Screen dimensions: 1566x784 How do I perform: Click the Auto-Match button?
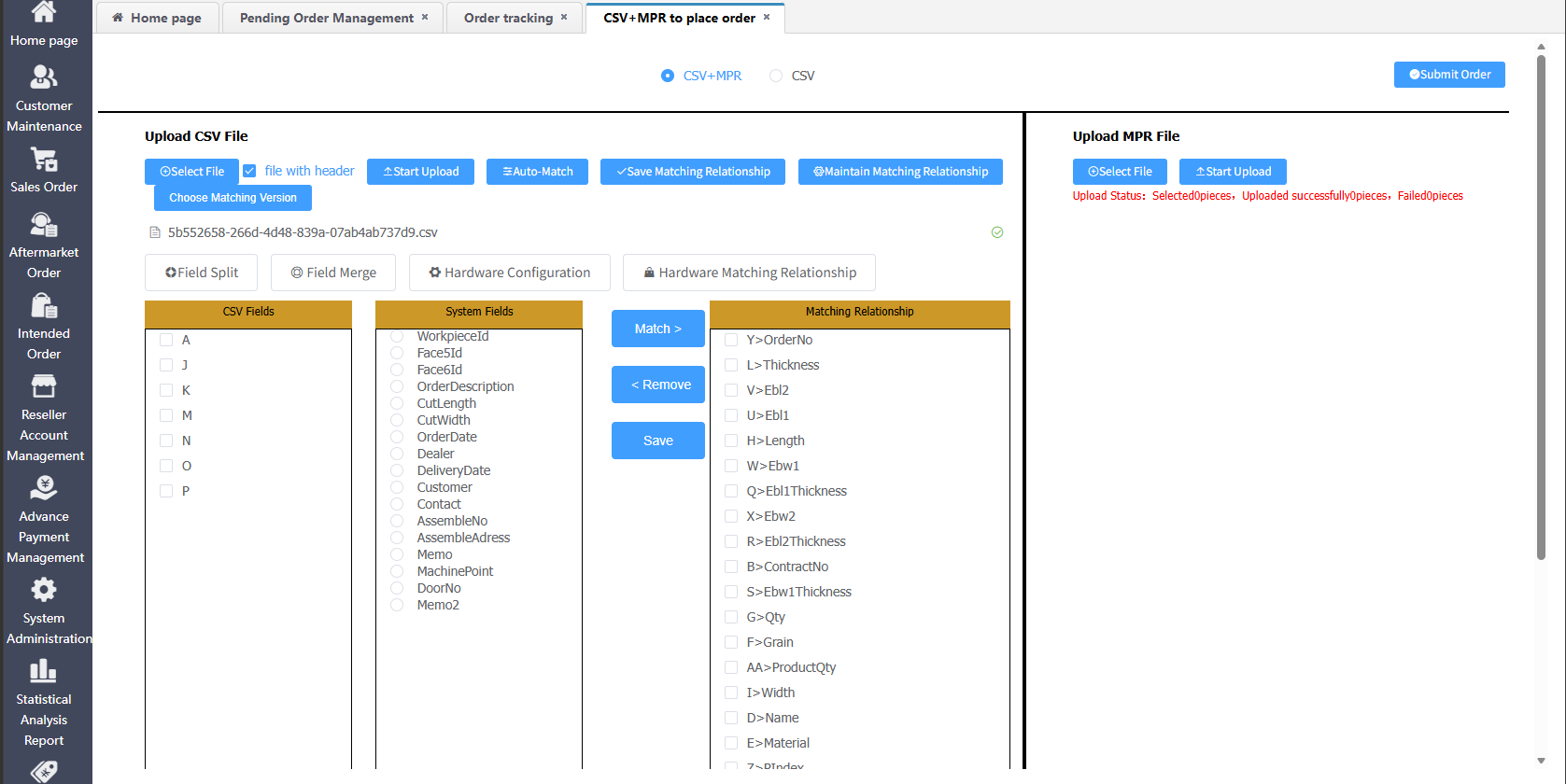(x=537, y=172)
